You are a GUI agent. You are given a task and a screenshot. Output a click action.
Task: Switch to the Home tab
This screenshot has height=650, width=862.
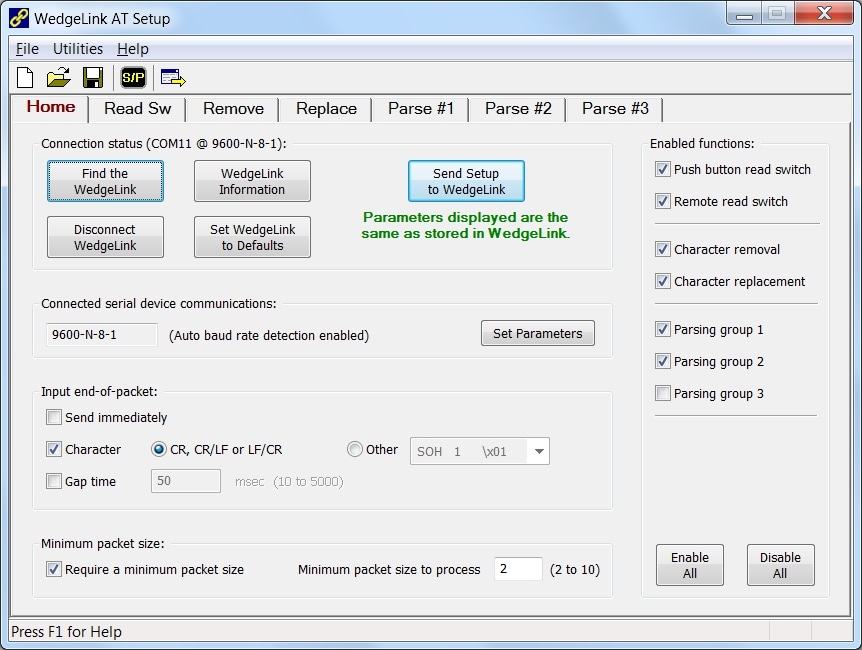[x=51, y=107]
